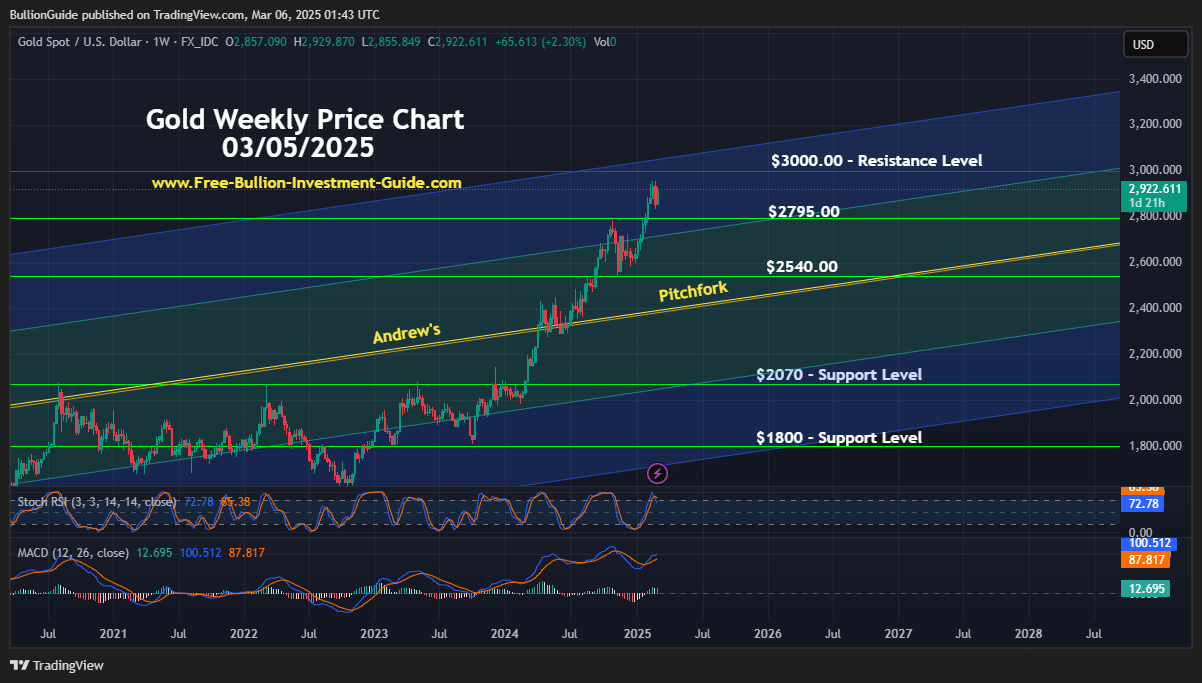
Task: Click the 2025 time axis label
Action: click(637, 634)
